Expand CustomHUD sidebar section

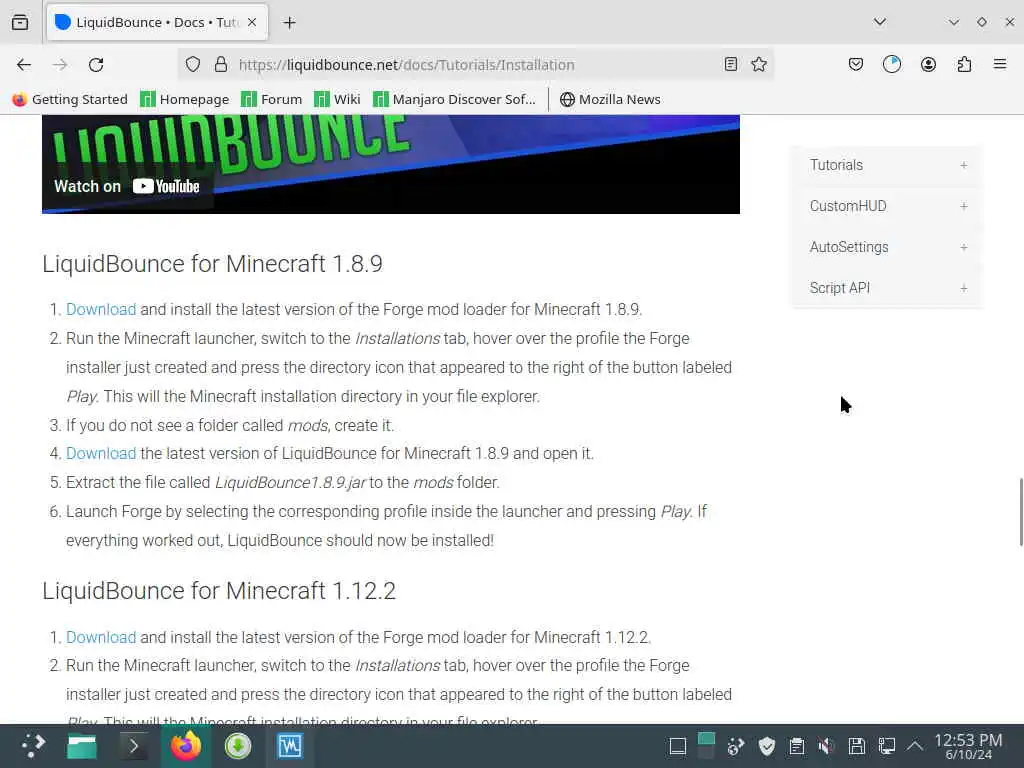[963, 206]
